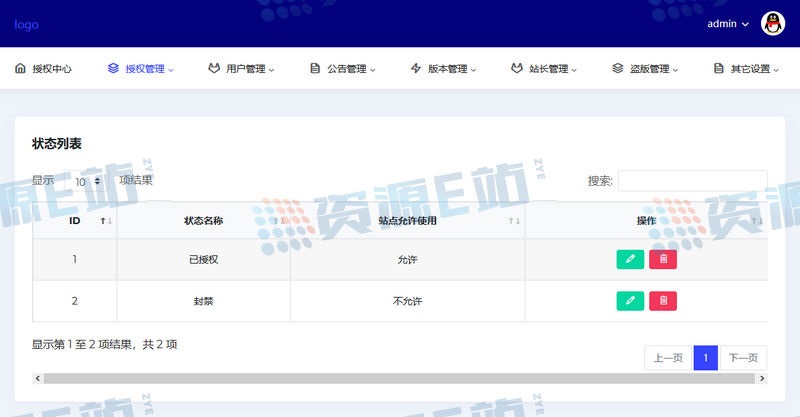Click the penguin user avatar icon
The height and width of the screenshot is (417, 800).
point(773,24)
